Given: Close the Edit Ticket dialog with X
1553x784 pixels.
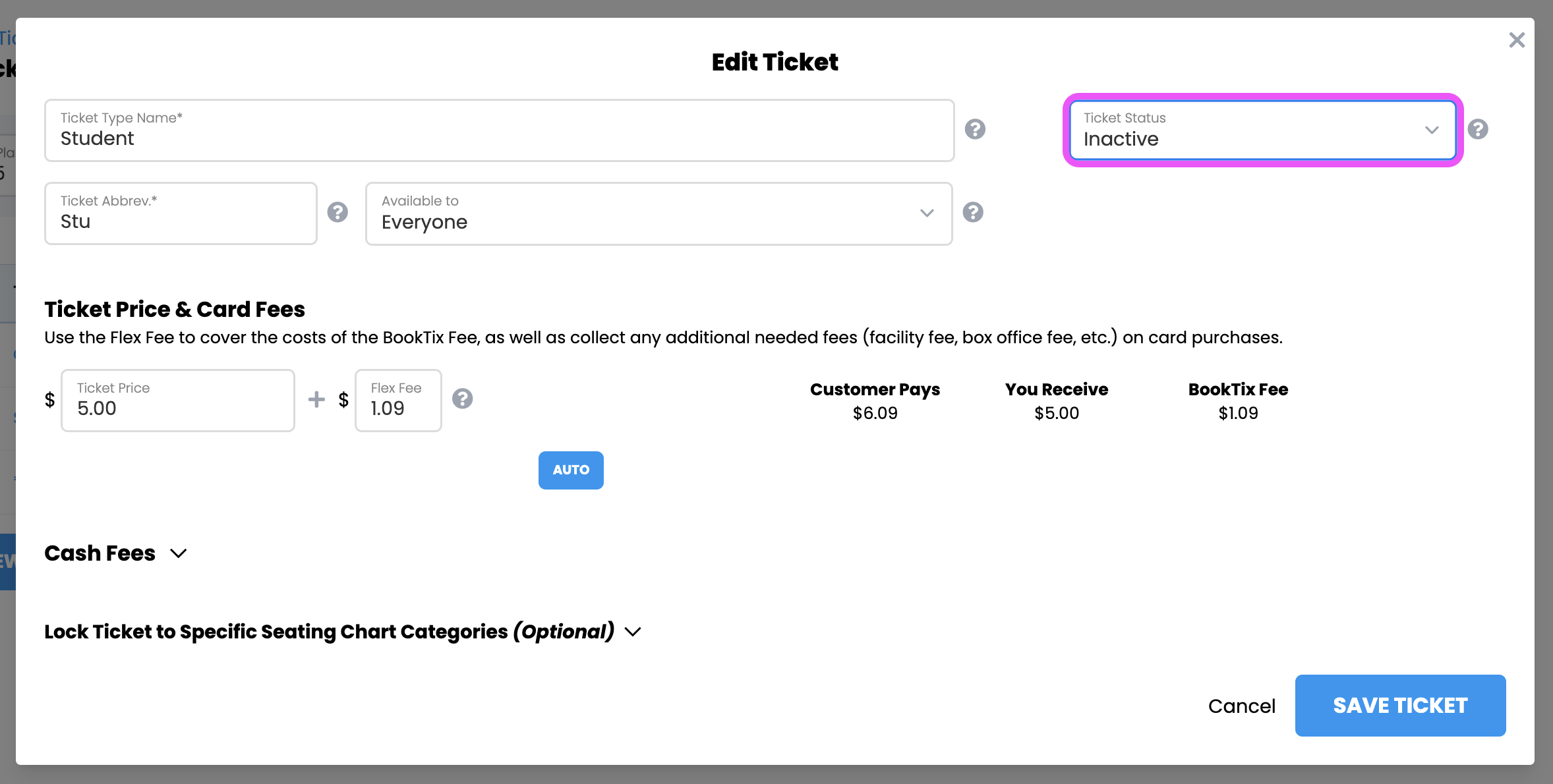Looking at the screenshot, I should 1517,40.
